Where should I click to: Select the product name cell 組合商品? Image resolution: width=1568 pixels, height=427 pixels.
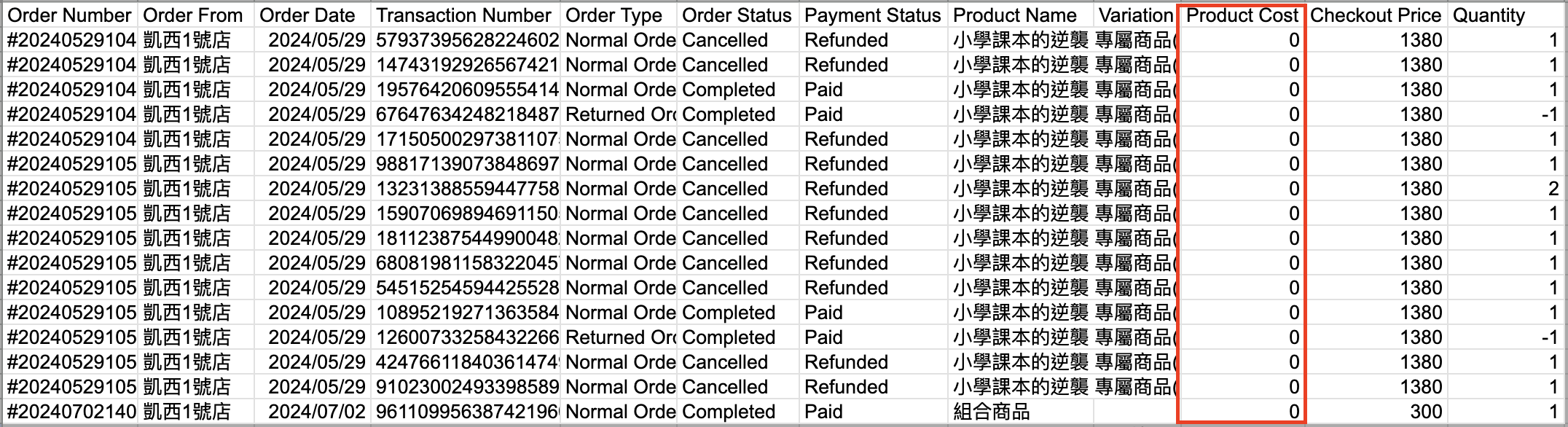(x=1020, y=412)
